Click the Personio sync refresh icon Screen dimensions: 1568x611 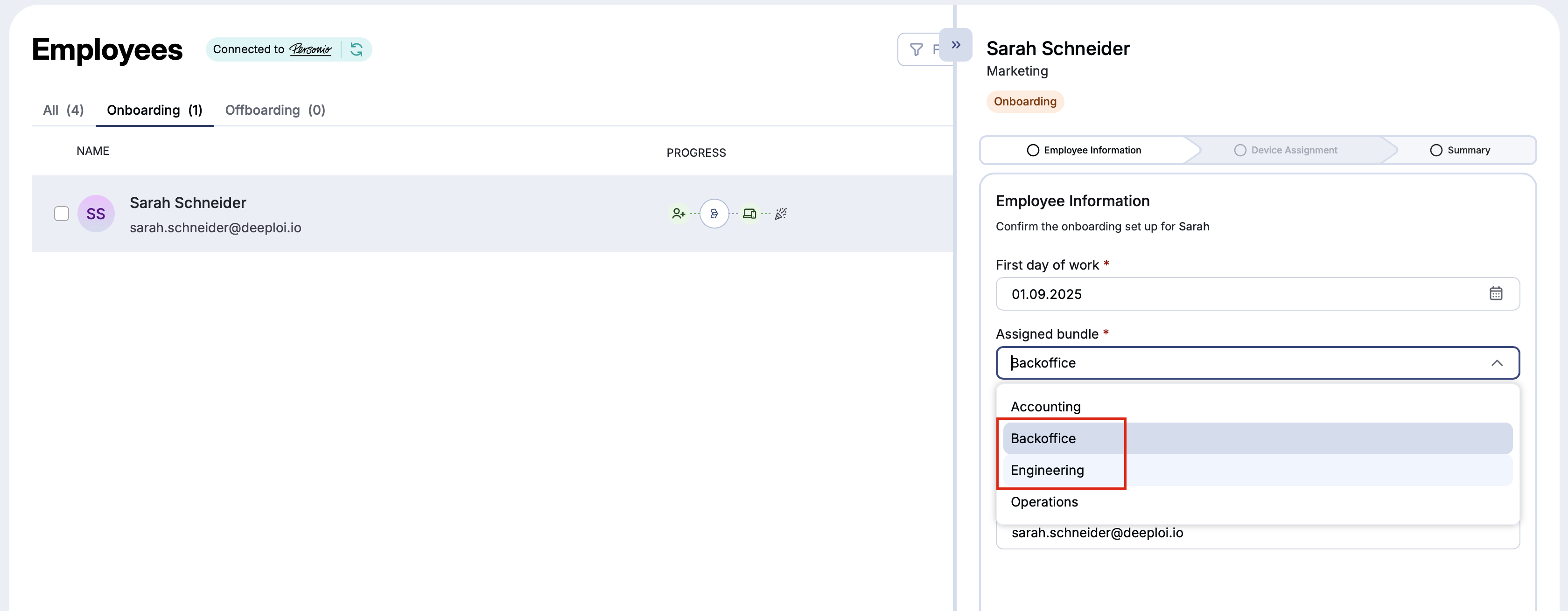(x=357, y=49)
